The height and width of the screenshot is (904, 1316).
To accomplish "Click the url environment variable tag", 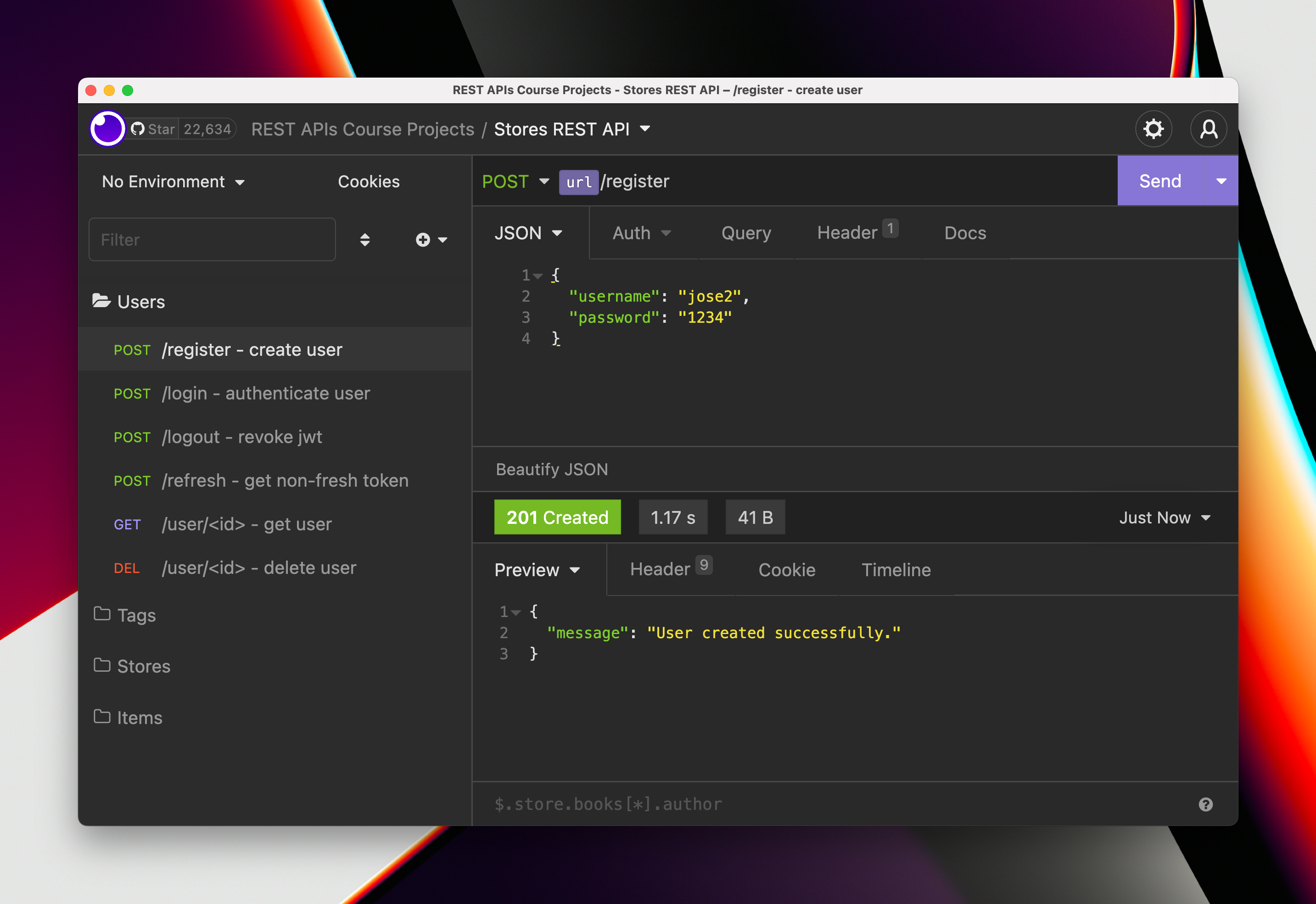I will [x=579, y=182].
